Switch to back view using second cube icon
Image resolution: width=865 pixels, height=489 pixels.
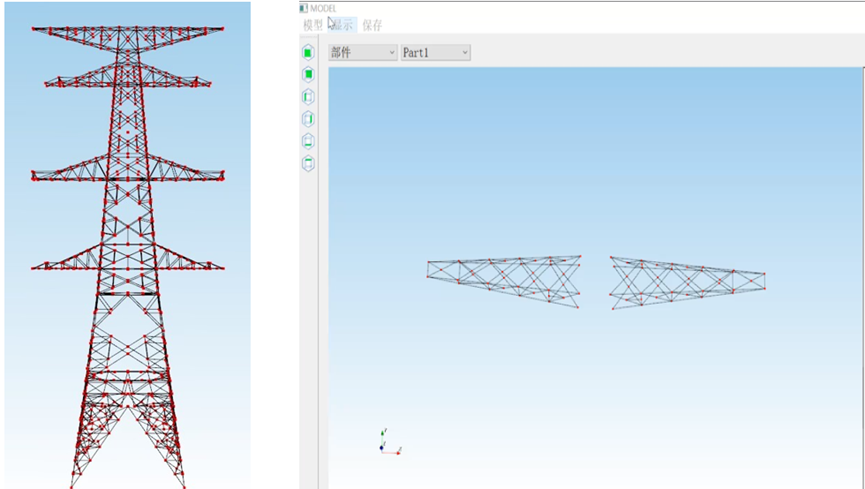pyautogui.click(x=309, y=74)
